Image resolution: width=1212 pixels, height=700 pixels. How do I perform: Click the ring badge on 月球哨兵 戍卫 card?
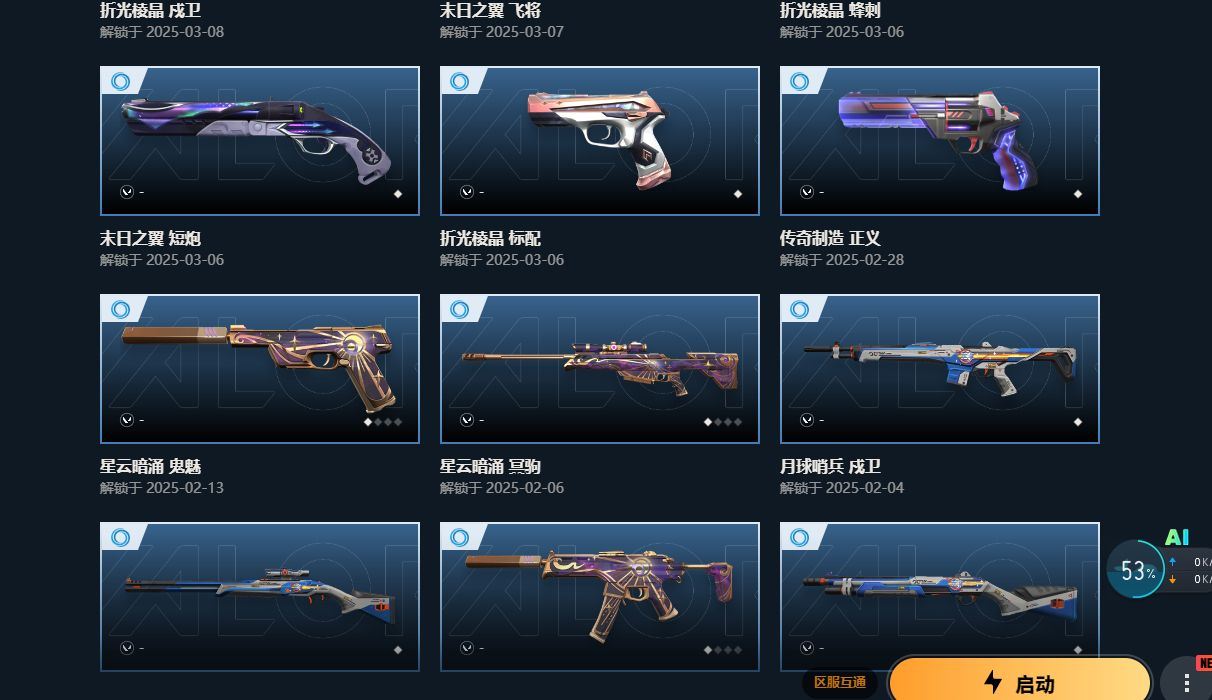[800, 310]
